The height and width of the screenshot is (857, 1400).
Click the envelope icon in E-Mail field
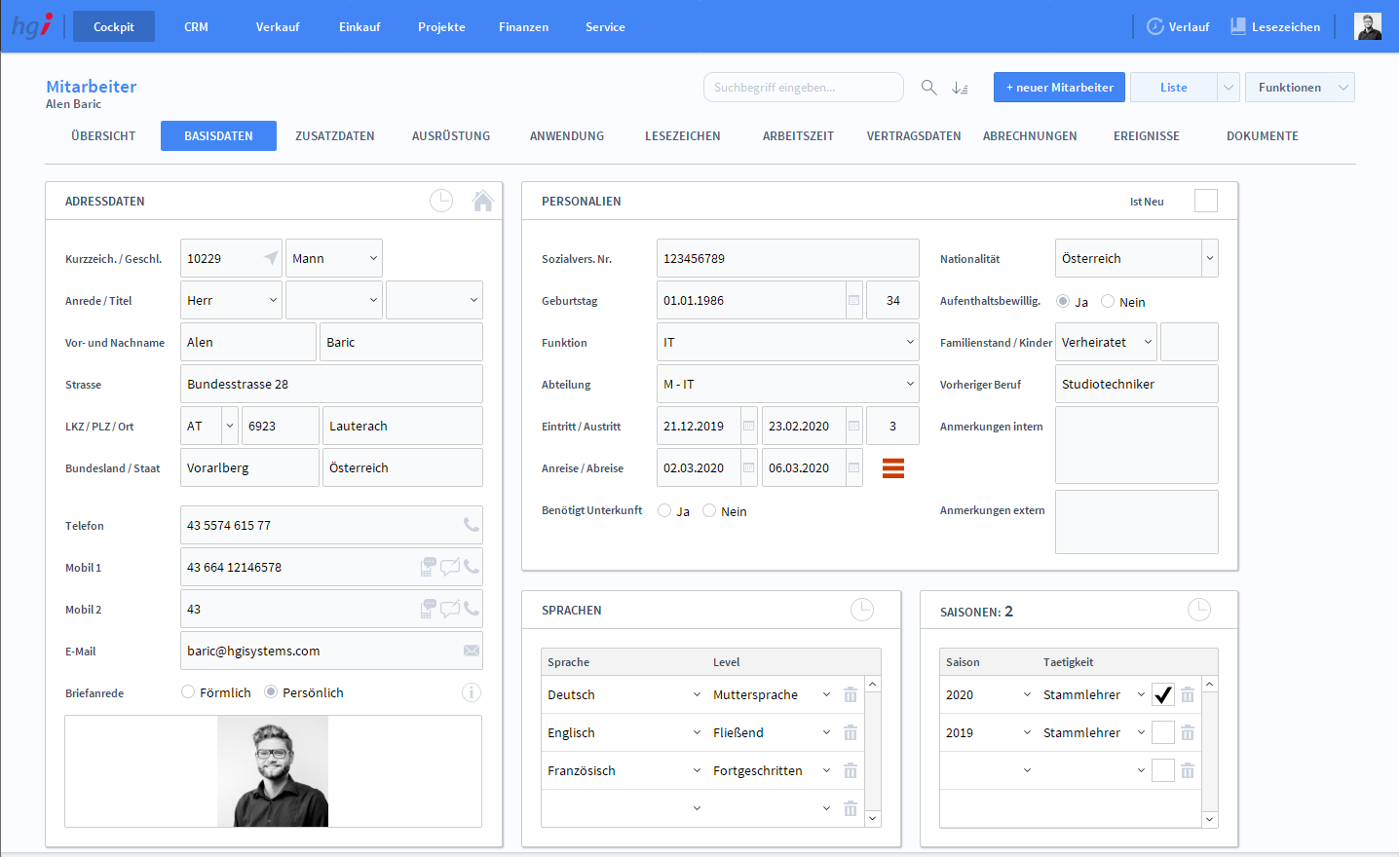pos(472,651)
